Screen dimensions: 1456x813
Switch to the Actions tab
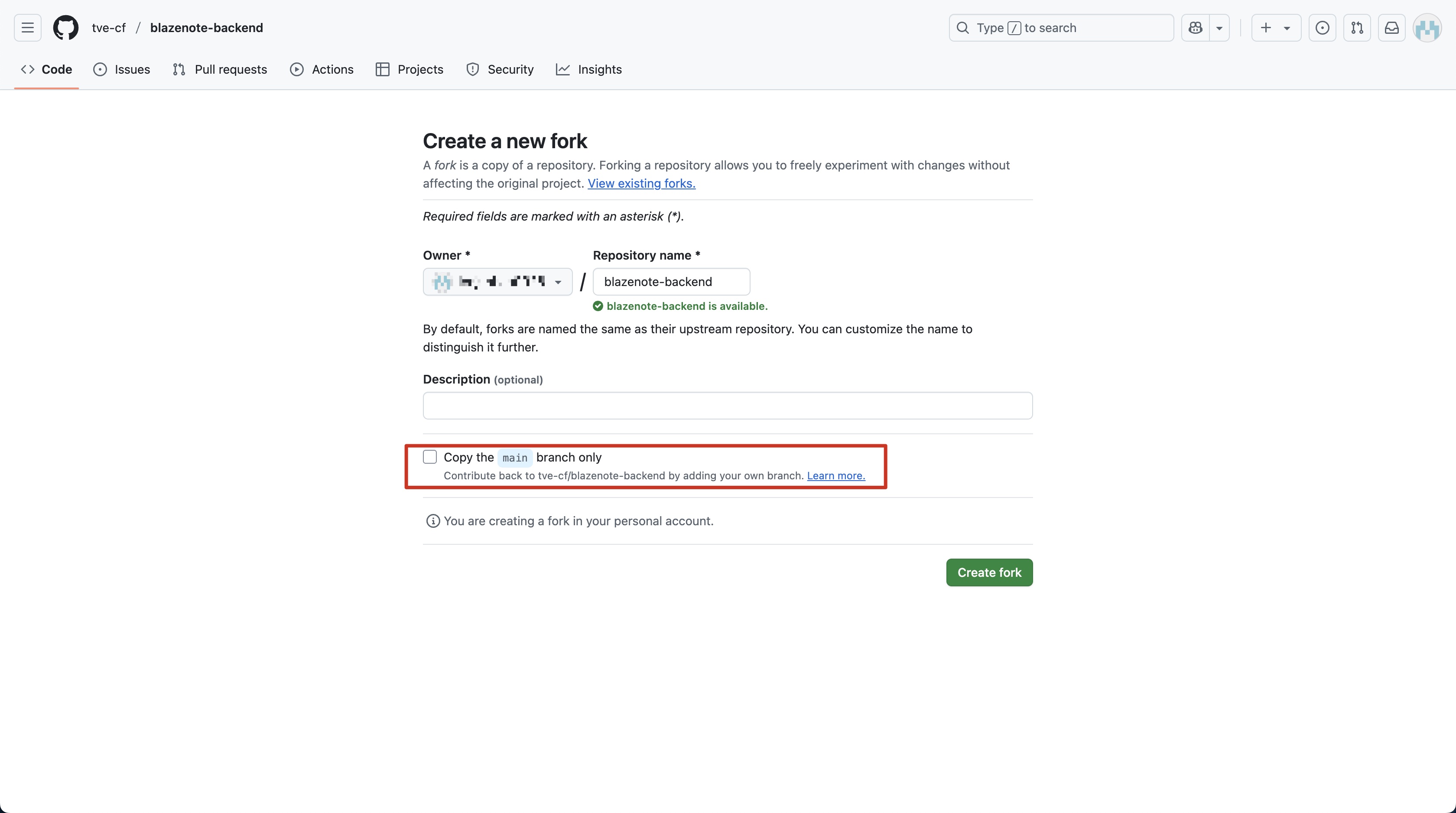322,69
